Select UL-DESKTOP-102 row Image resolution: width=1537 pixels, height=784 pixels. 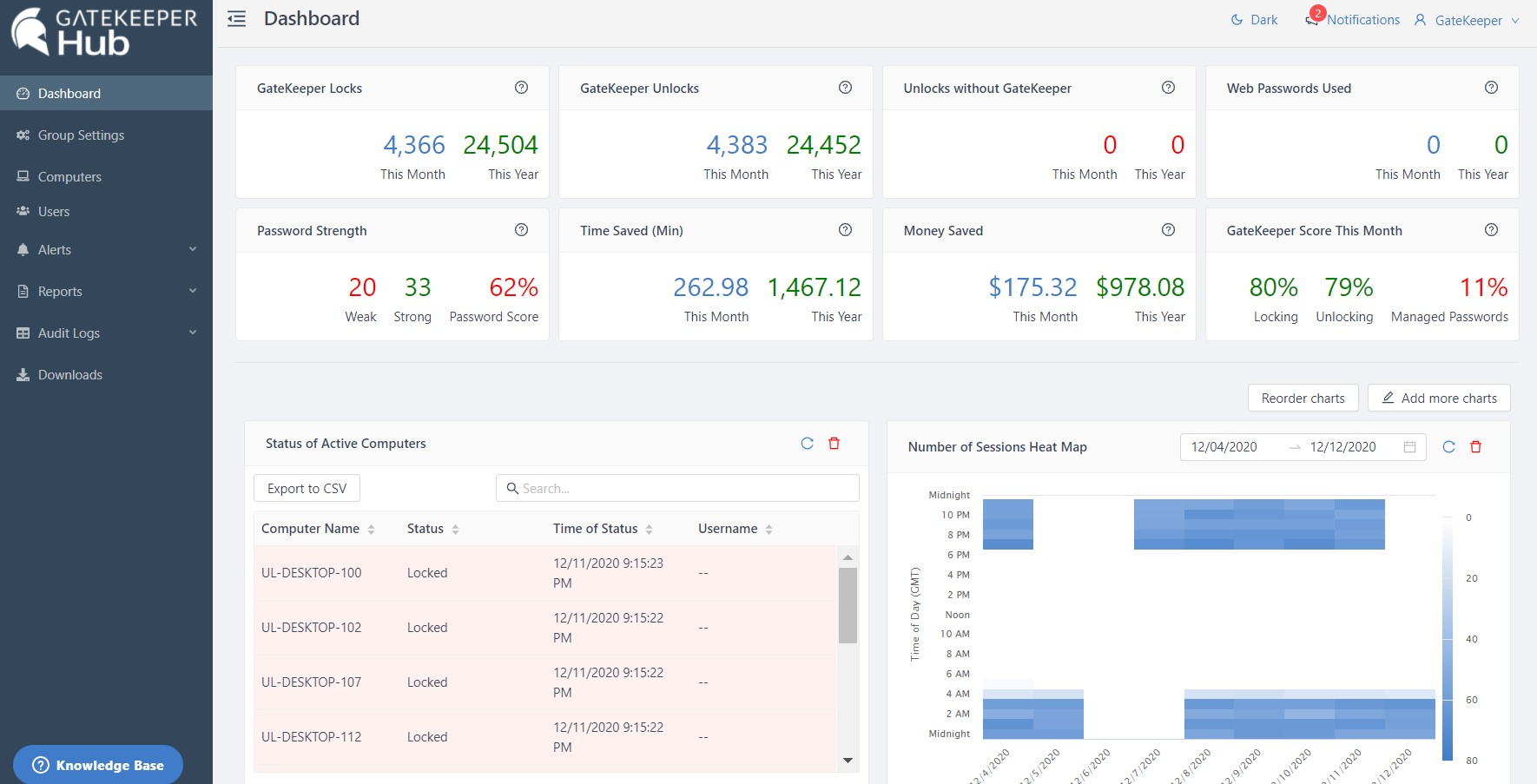[x=545, y=628]
